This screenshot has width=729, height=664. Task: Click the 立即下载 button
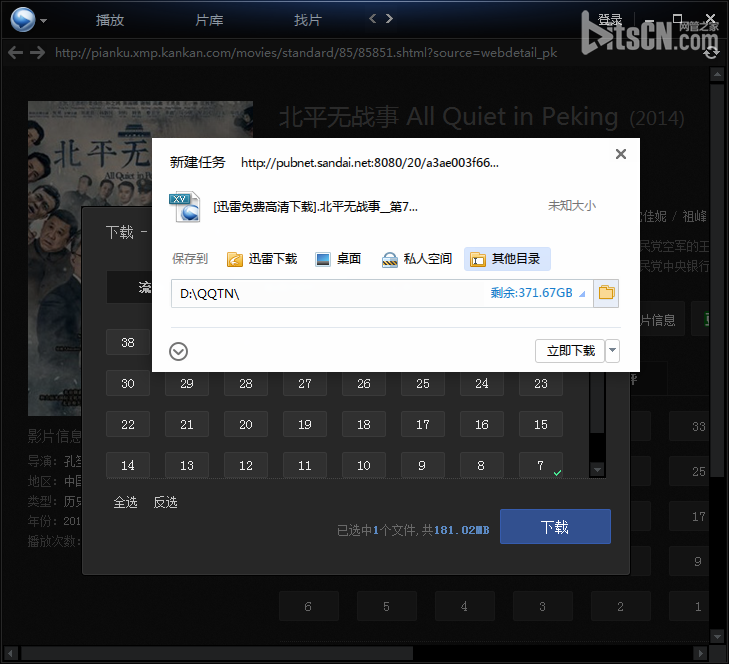570,351
